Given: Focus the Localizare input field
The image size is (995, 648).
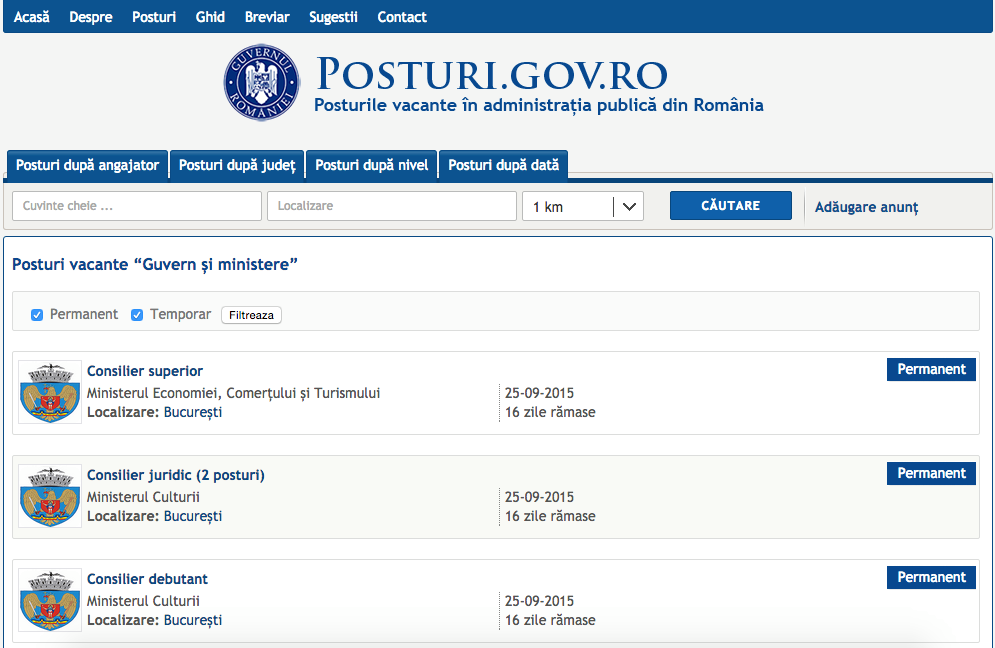Looking at the screenshot, I should point(392,206).
